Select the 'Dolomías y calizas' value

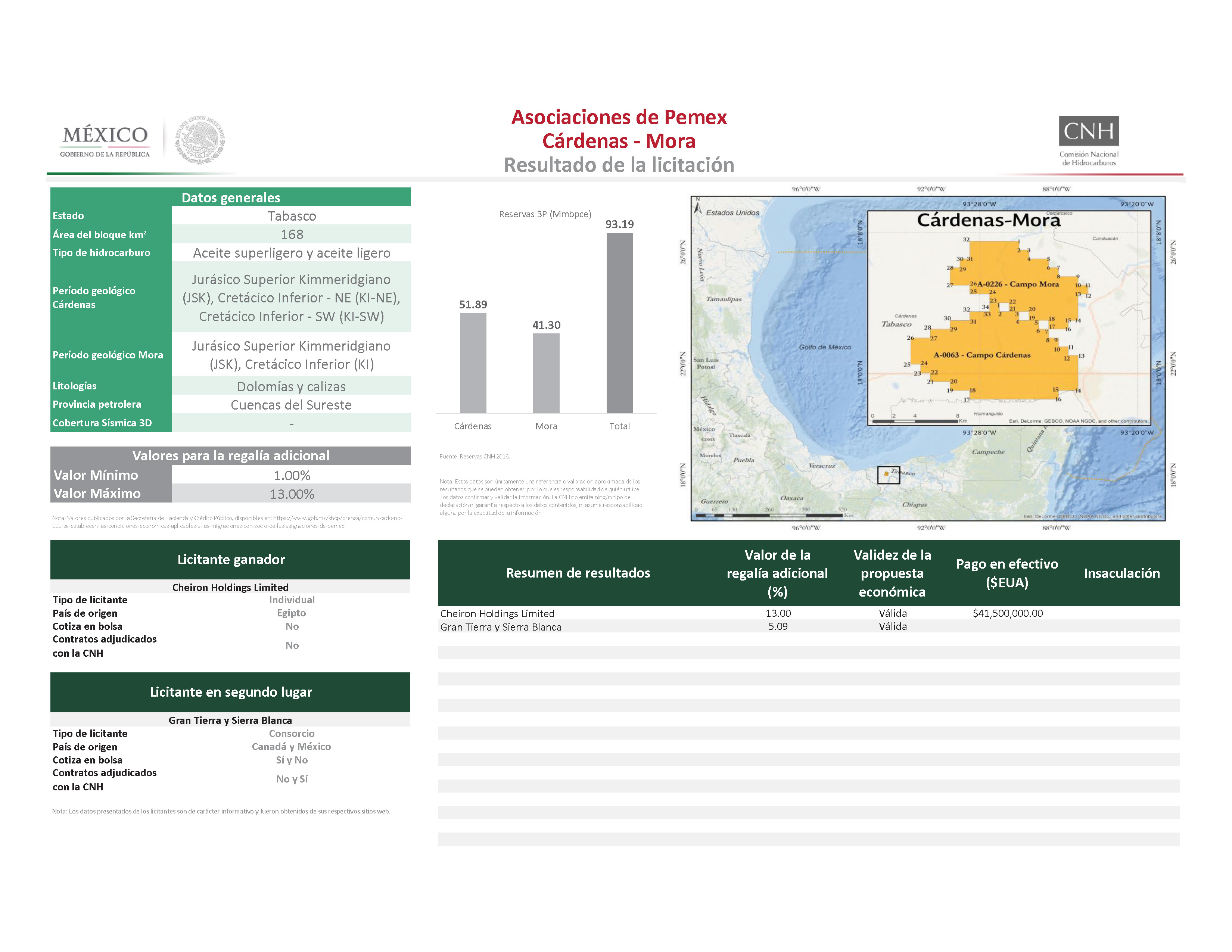291,386
